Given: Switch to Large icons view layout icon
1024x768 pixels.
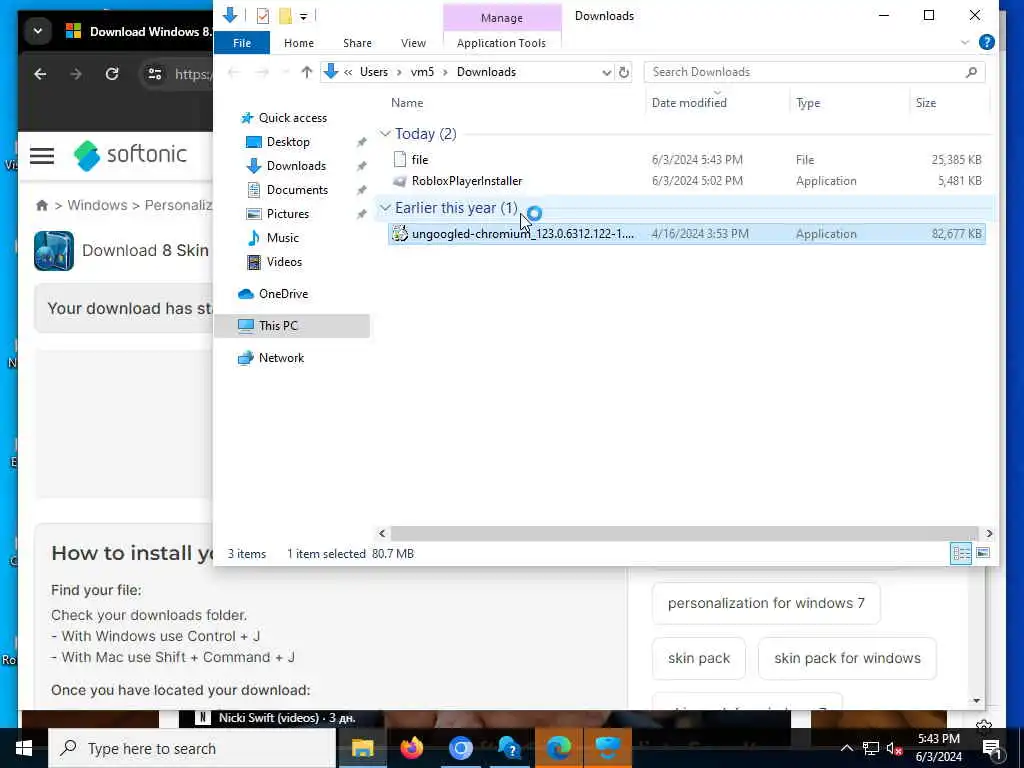Looking at the screenshot, I should (x=983, y=554).
